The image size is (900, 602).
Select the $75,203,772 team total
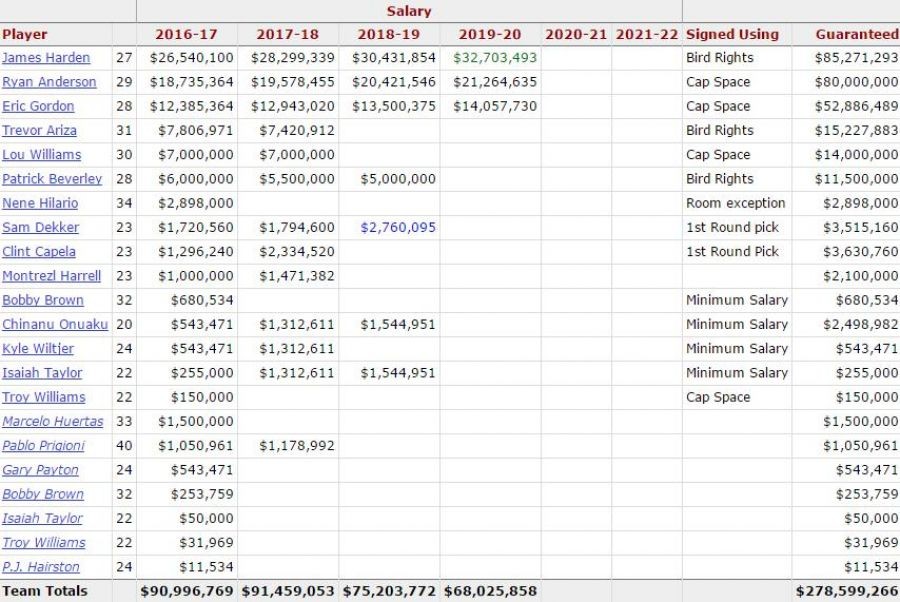tap(389, 591)
